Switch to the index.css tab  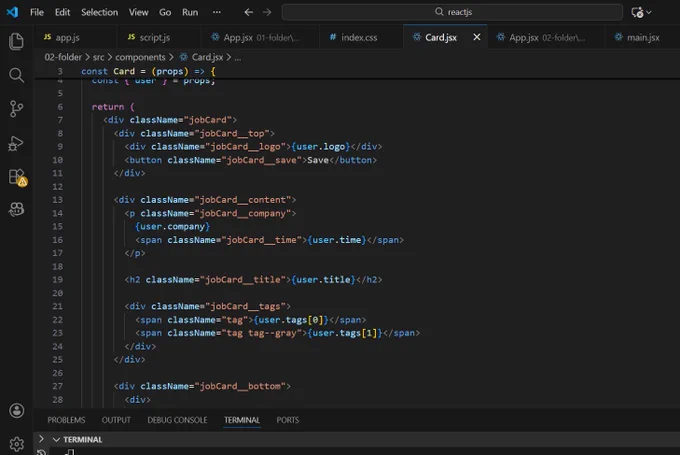click(x=359, y=37)
